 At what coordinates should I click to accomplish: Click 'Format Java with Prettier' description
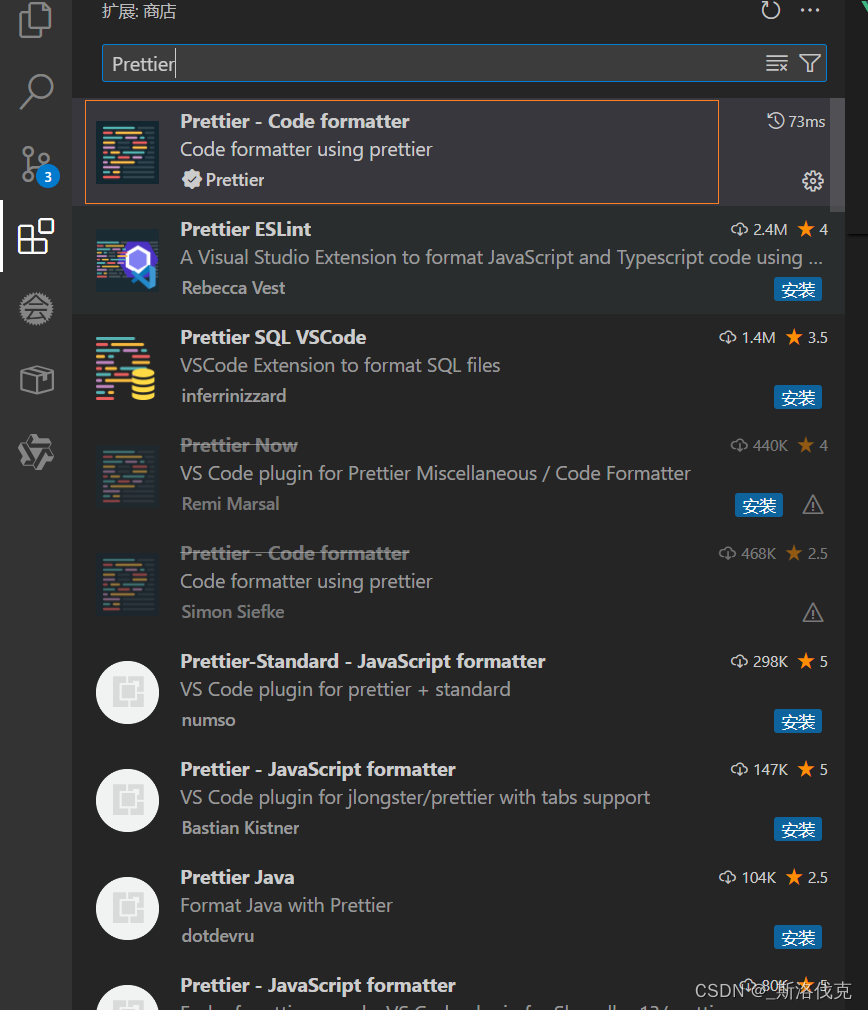point(286,906)
